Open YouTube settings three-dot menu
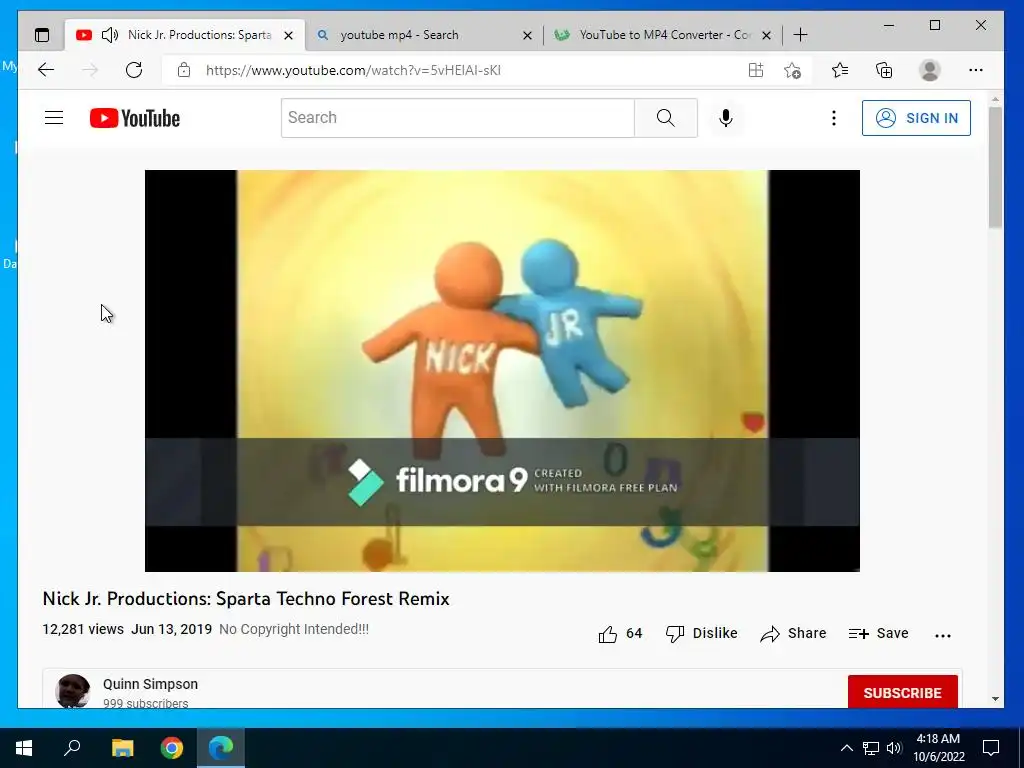 click(833, 118)
